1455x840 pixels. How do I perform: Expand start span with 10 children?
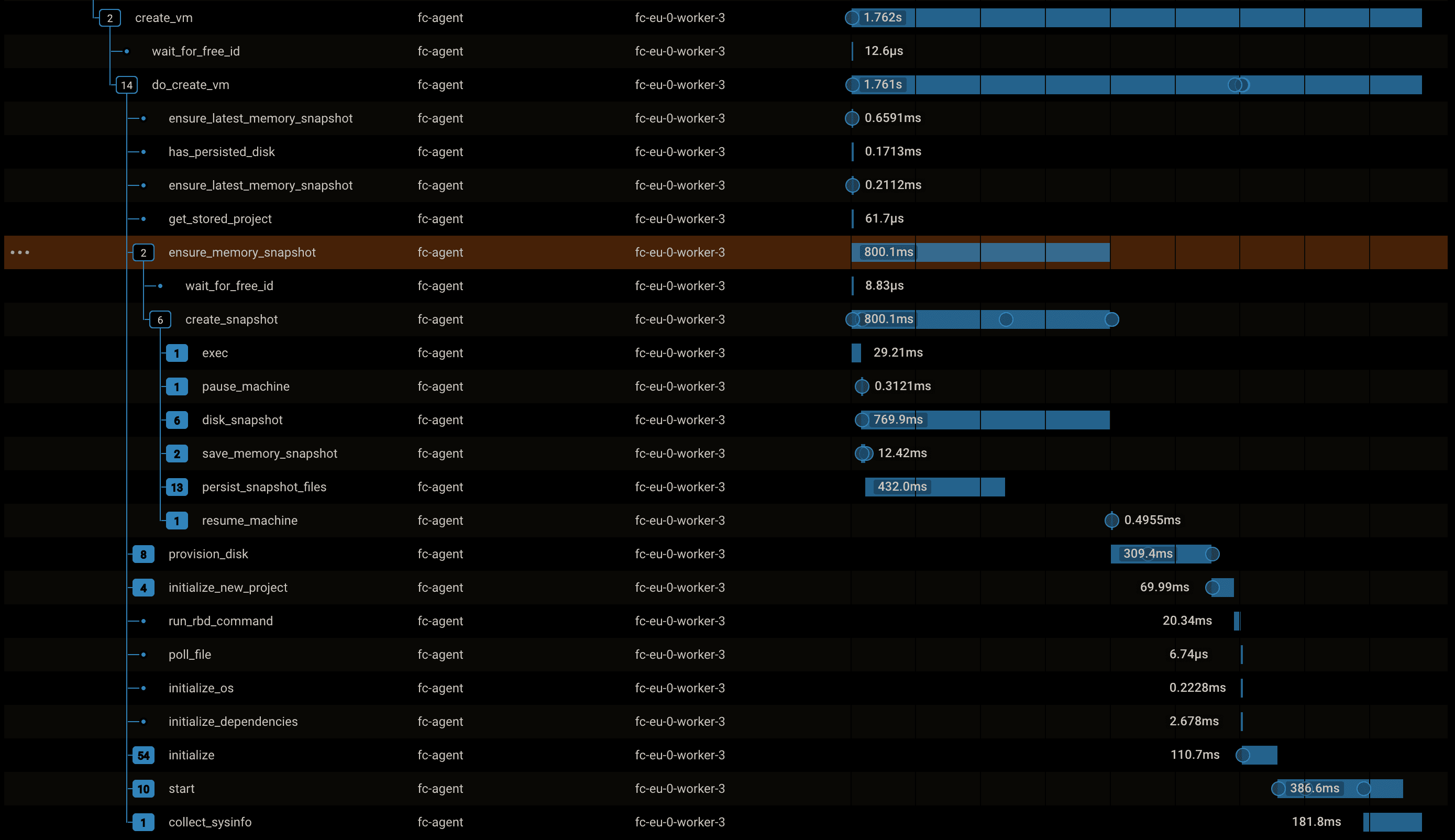143,789
